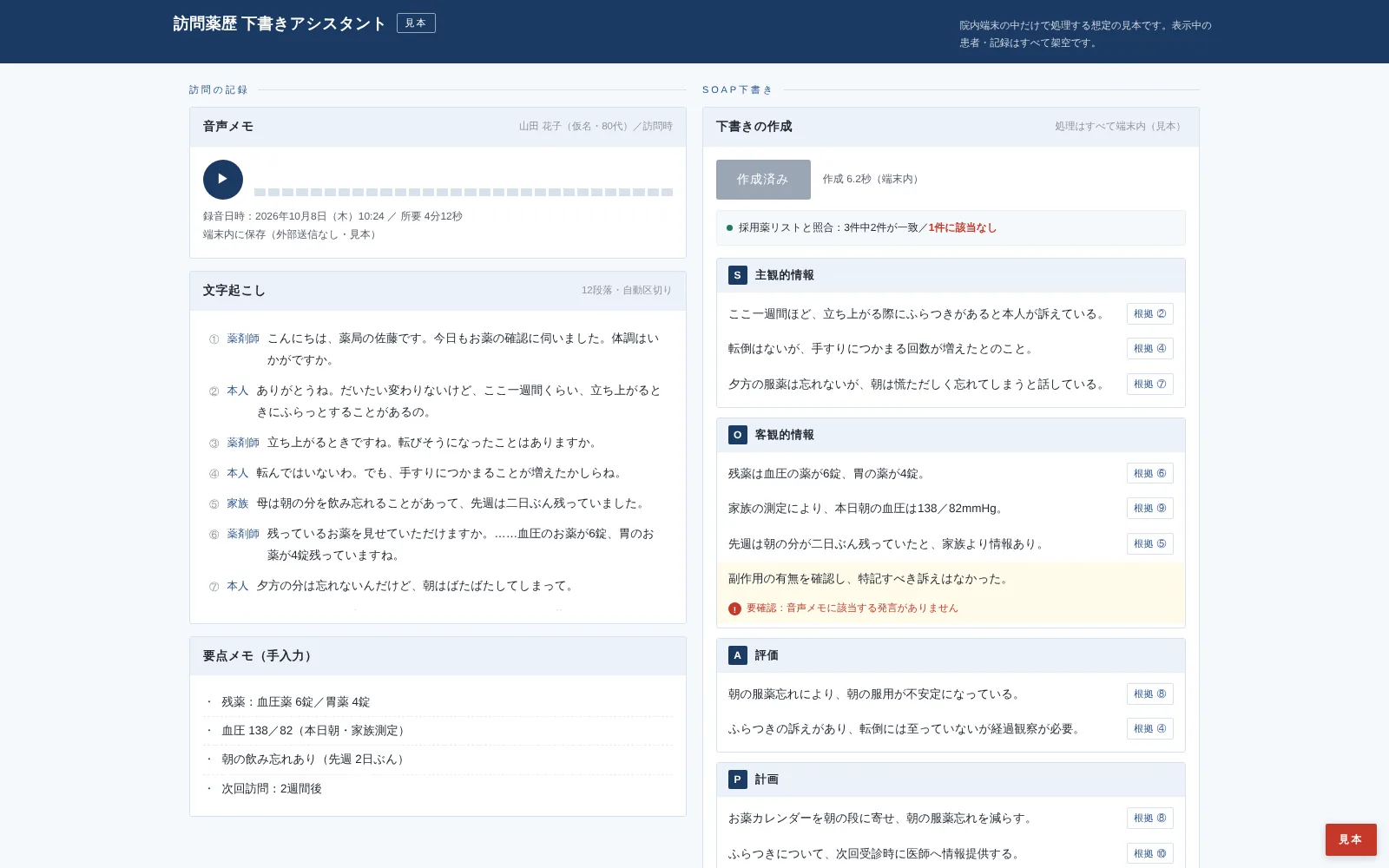The width and height of the screenshot is (1389, 868).
Task: Click the 訪問の記録 section label
Action: (x=219, y=89)
